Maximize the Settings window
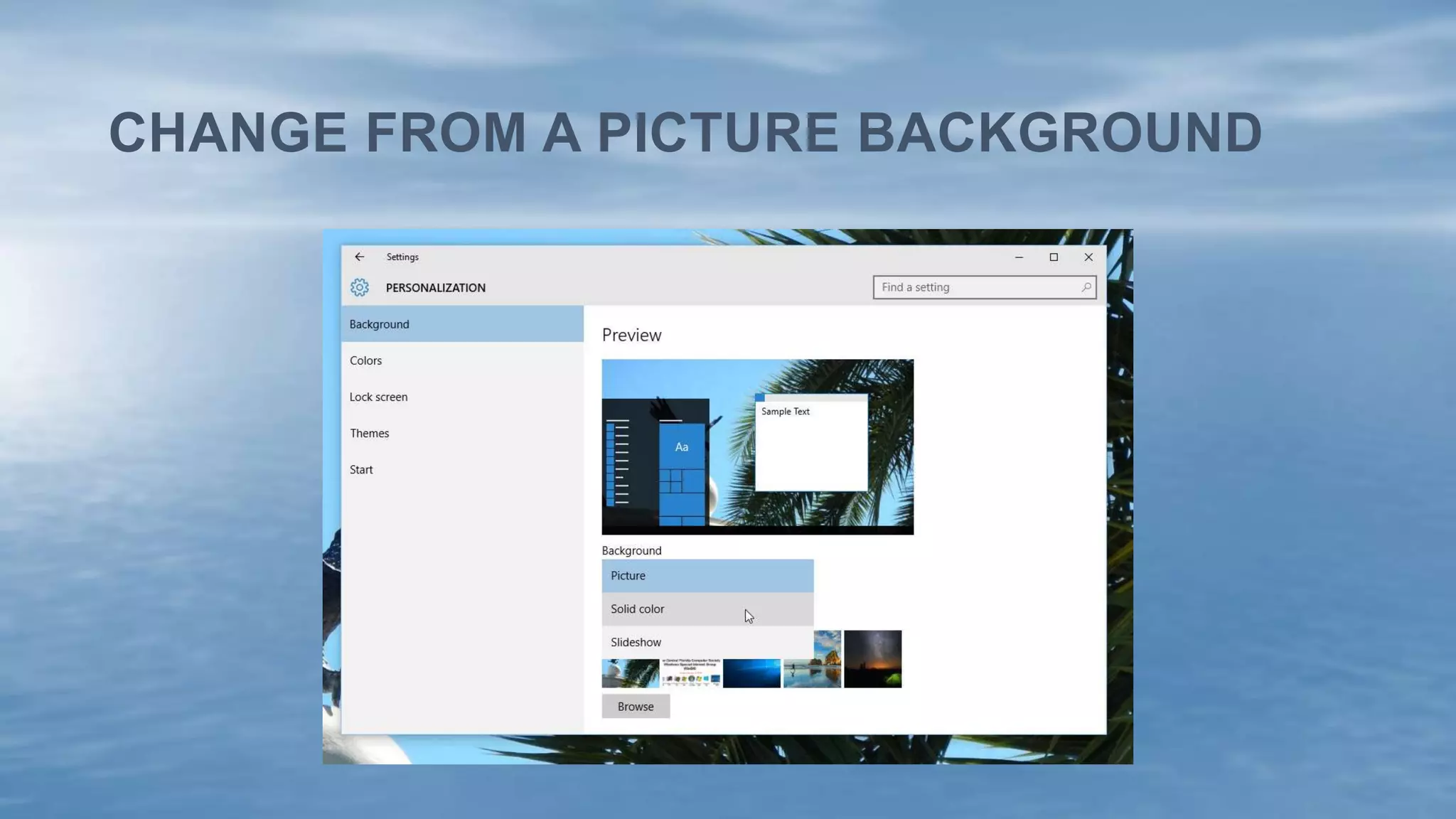1456x819 pixels. [x=1054, y=257]
